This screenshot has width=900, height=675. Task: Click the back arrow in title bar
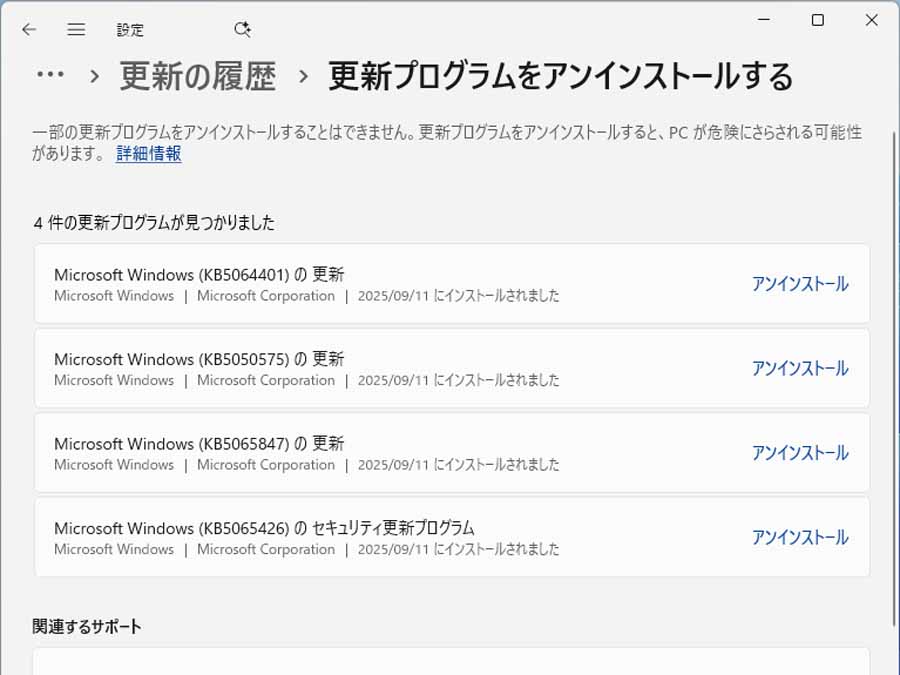29,29
